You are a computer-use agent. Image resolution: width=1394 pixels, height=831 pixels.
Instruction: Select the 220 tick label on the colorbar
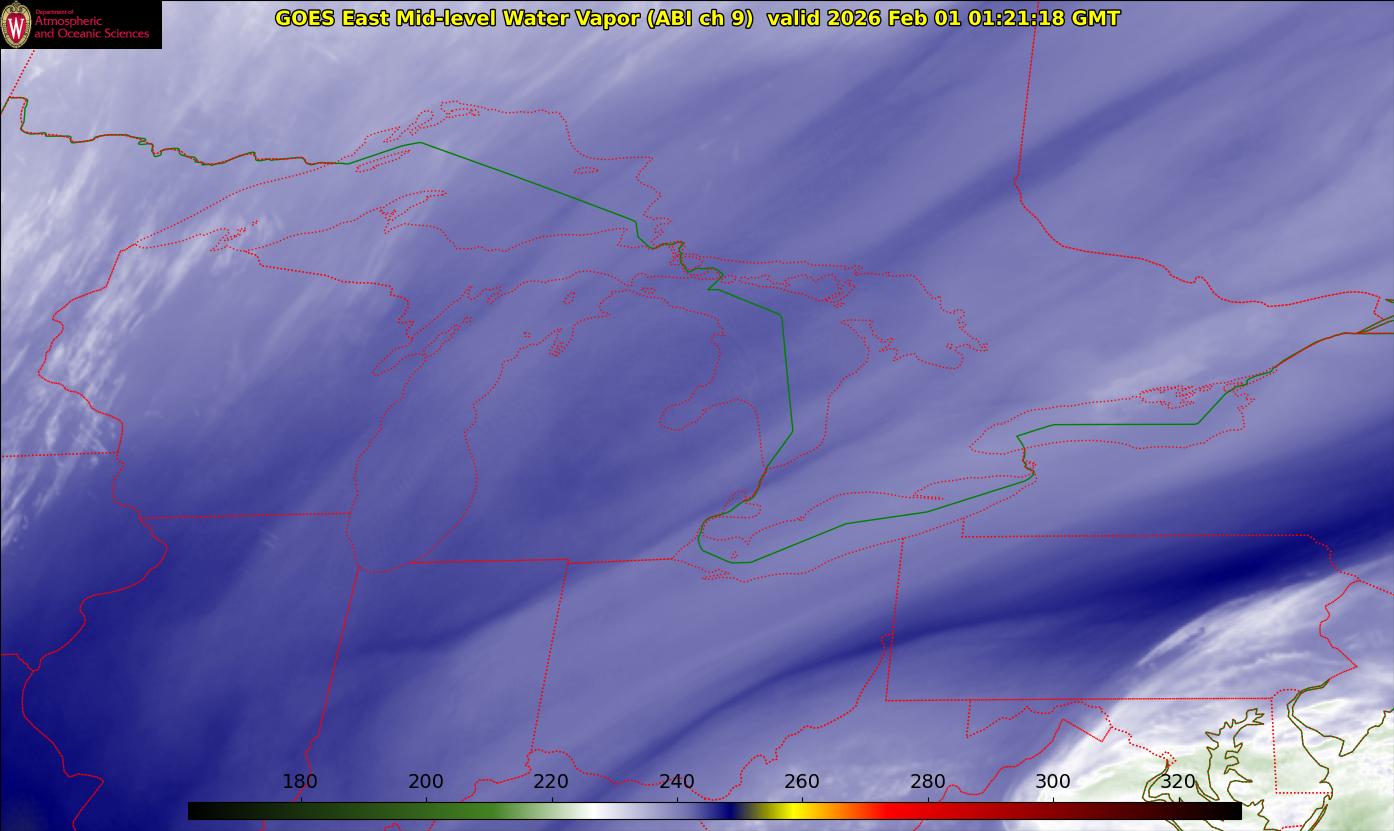click(551, 782)
